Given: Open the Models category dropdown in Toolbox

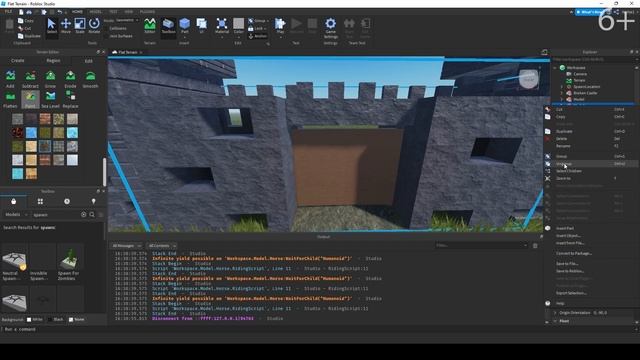Looking at the screenshot, I should (16, 214).
